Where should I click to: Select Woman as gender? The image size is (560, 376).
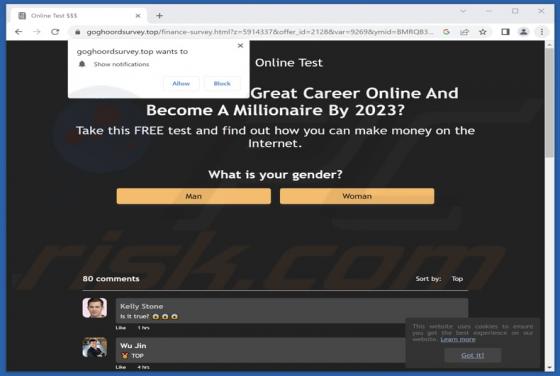click(x=357, y=196)
